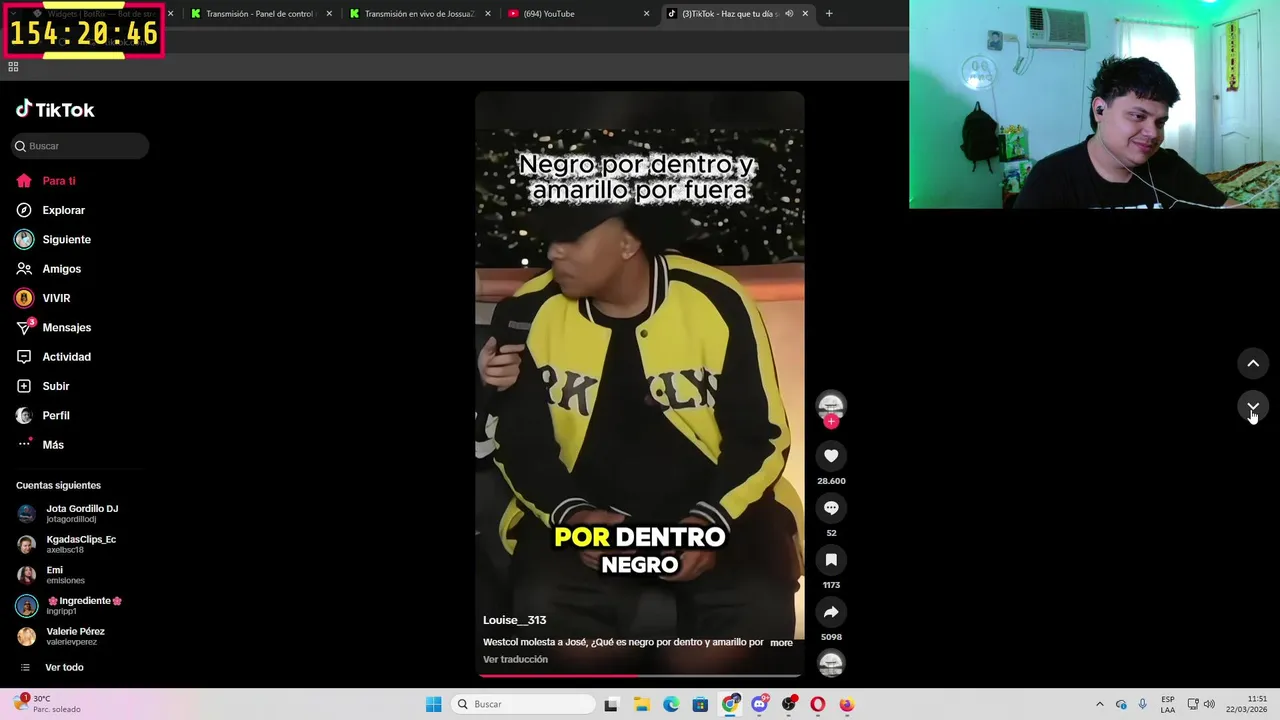Open Microsoft Store from taskbar
Viewport: 1280px width, 720px height.
pos(700,705)
